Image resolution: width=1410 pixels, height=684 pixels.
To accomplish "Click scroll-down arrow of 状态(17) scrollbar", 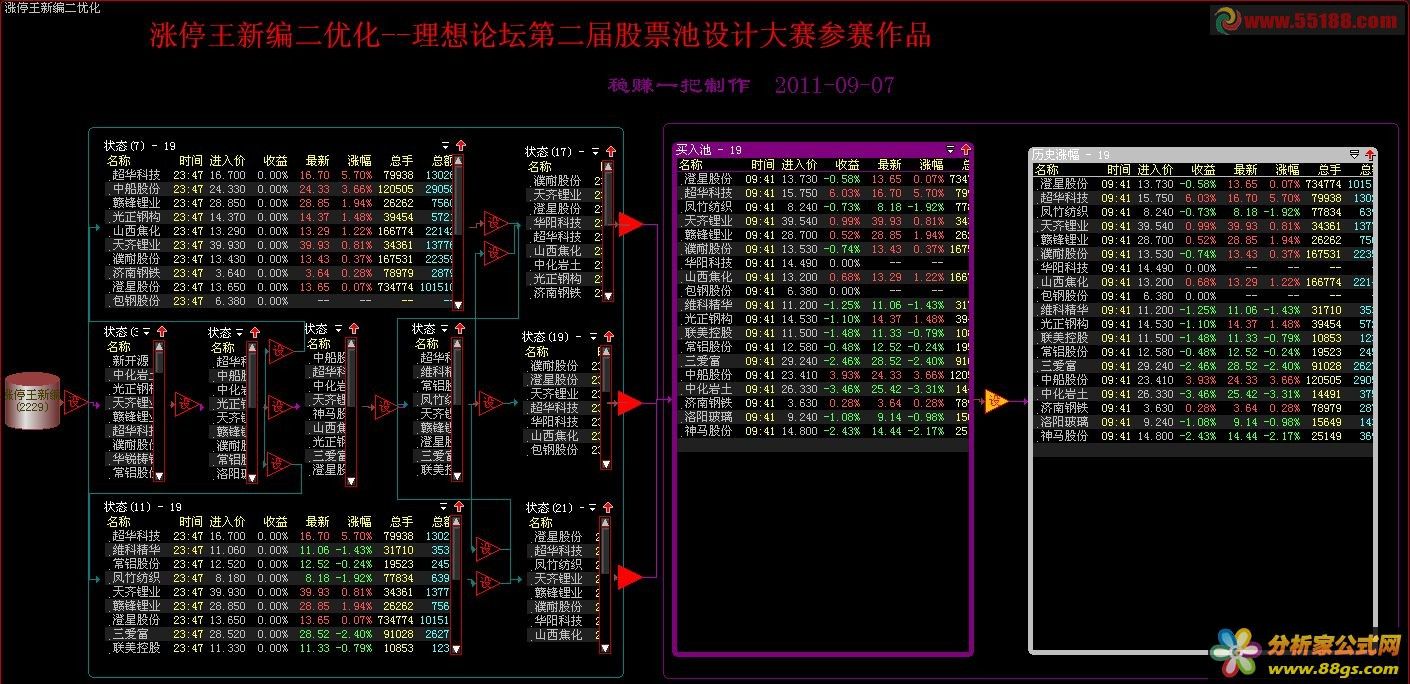I will click(608, 297).
